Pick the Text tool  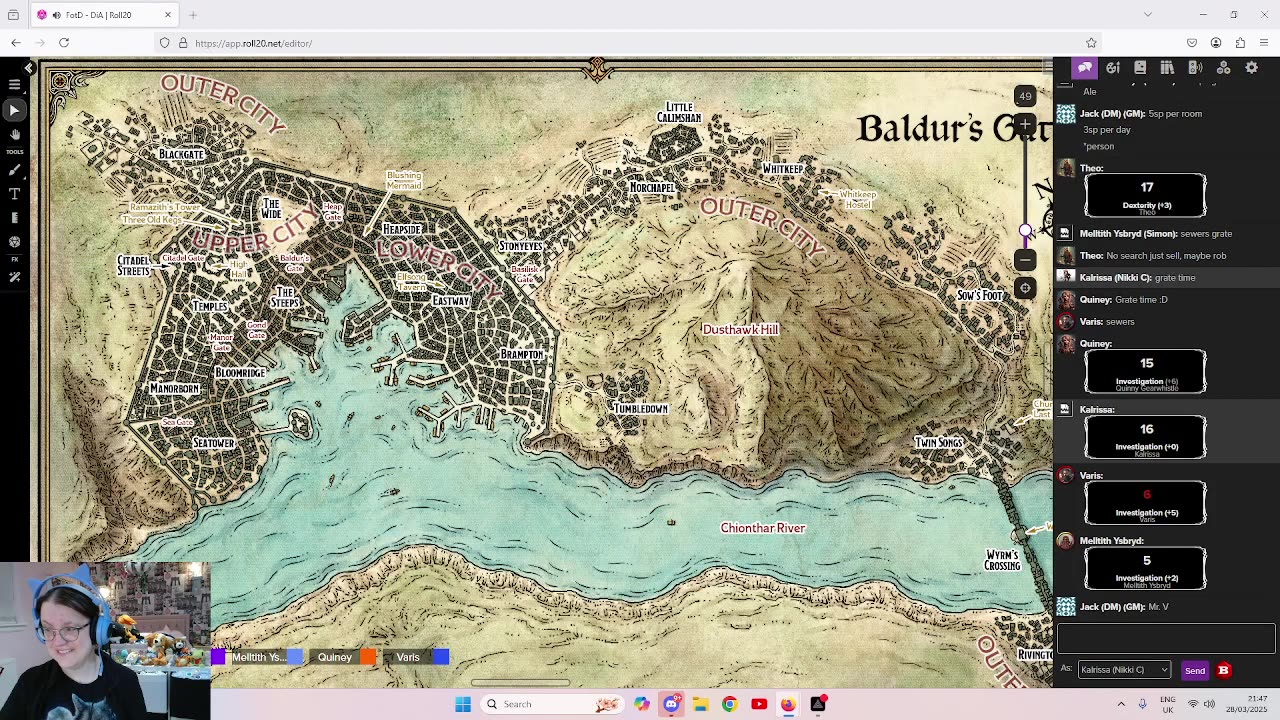(15, 194)
